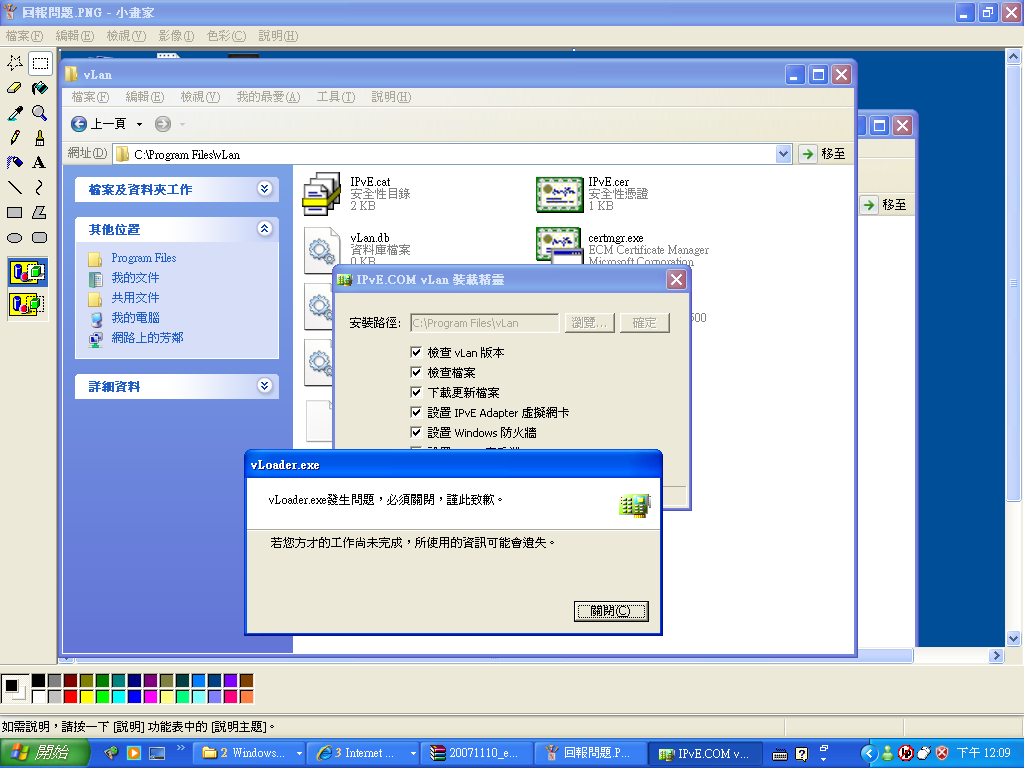Open the 影像 menu in Paint
The height and width of the screenshot is (768, 1024).
point(176,36)
